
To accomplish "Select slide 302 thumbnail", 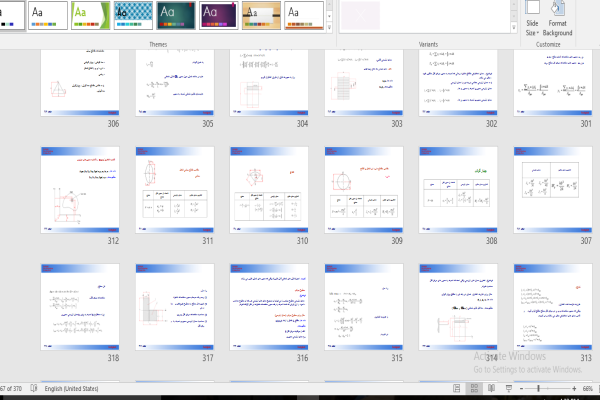I will coord(458,82).
